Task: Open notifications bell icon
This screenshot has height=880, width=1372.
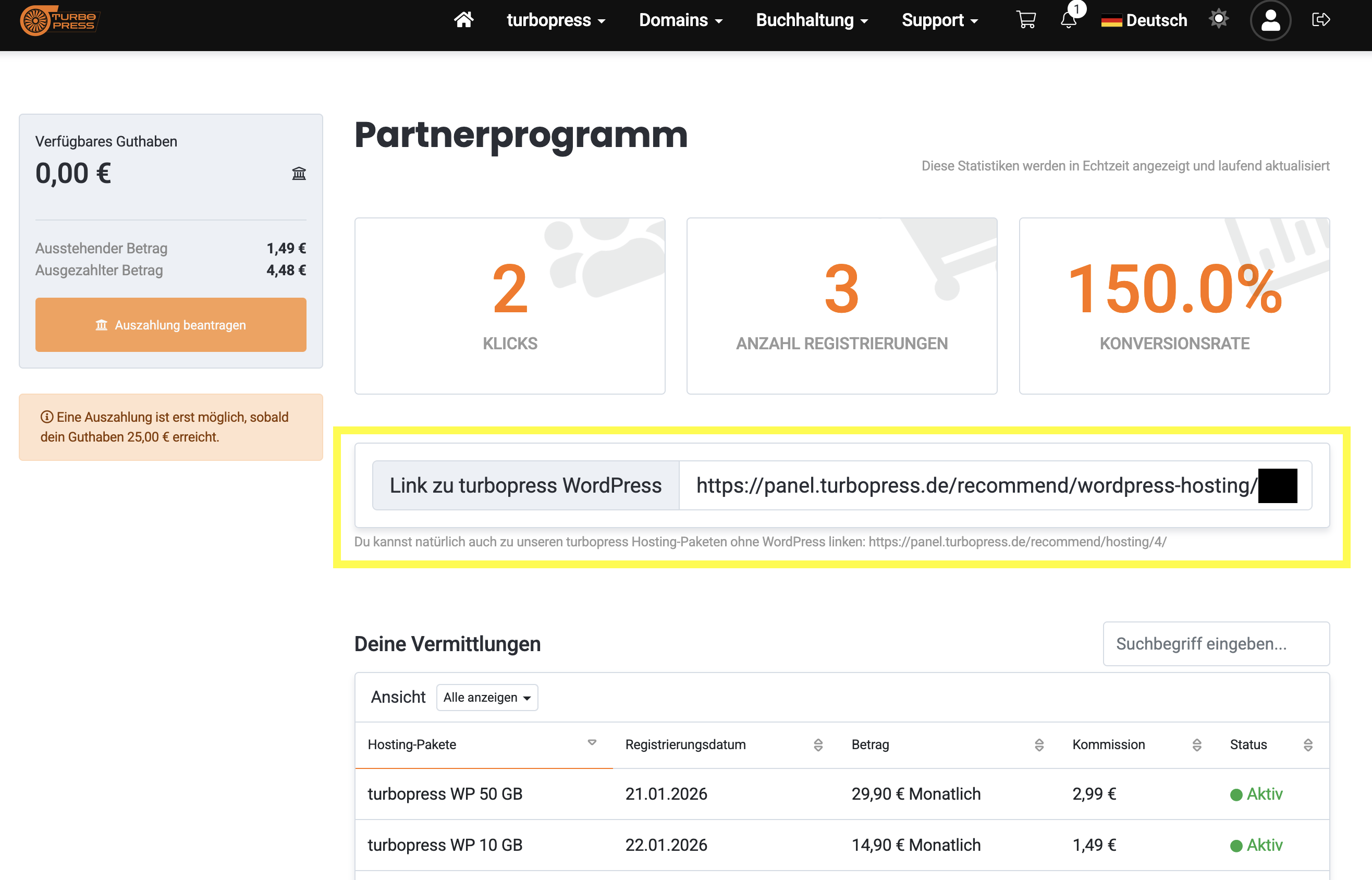Action: pyautogui.click(x=1068, y=20)
